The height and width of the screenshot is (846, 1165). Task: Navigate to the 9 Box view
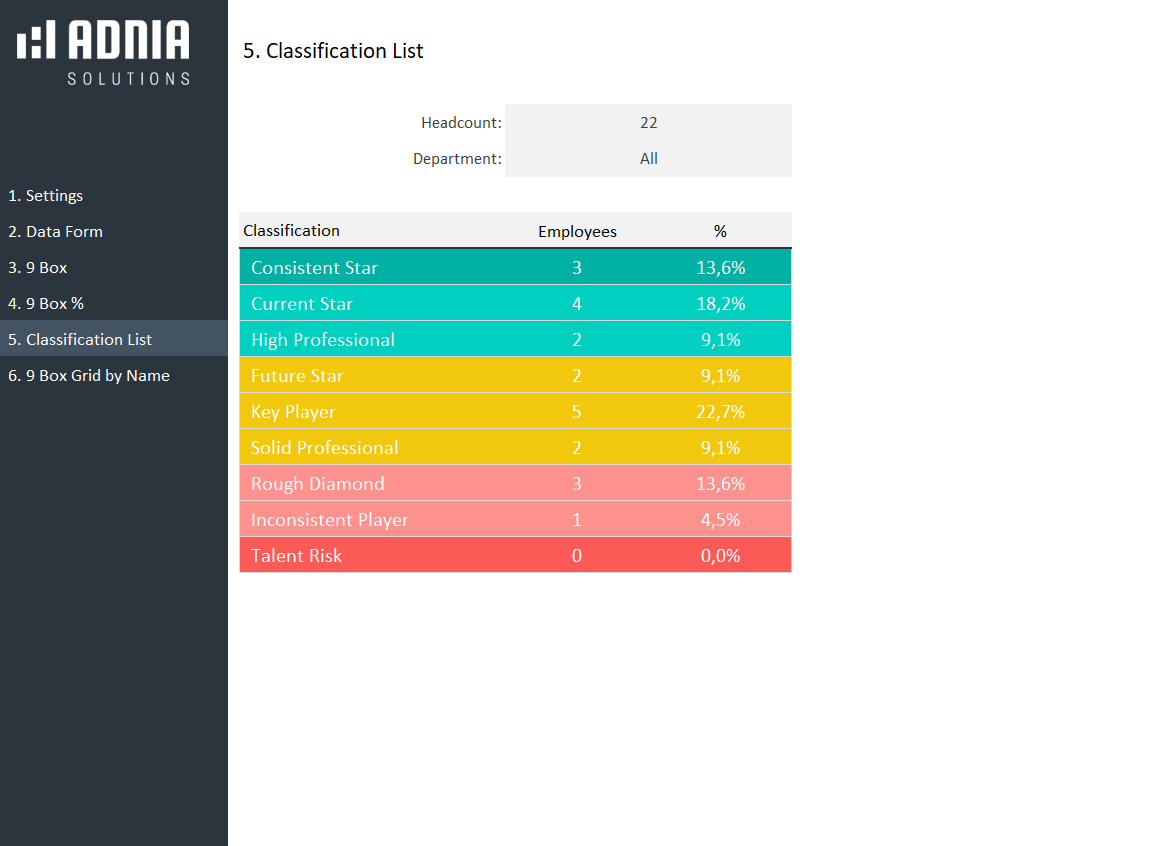[x=39, y=268]
